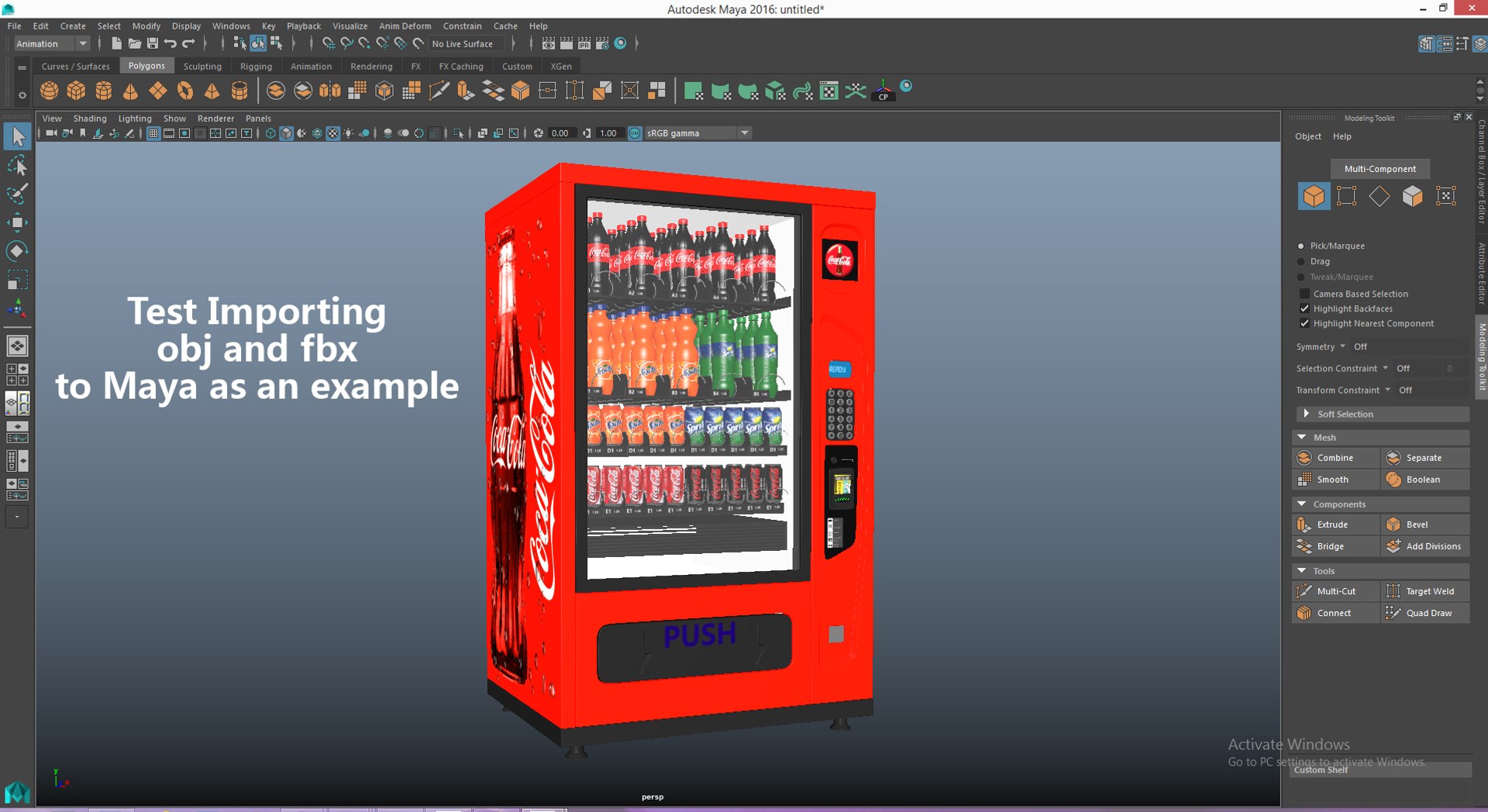Select the Select tool arrow
This screenshot has height=812, width=1488.
point(17,137)
